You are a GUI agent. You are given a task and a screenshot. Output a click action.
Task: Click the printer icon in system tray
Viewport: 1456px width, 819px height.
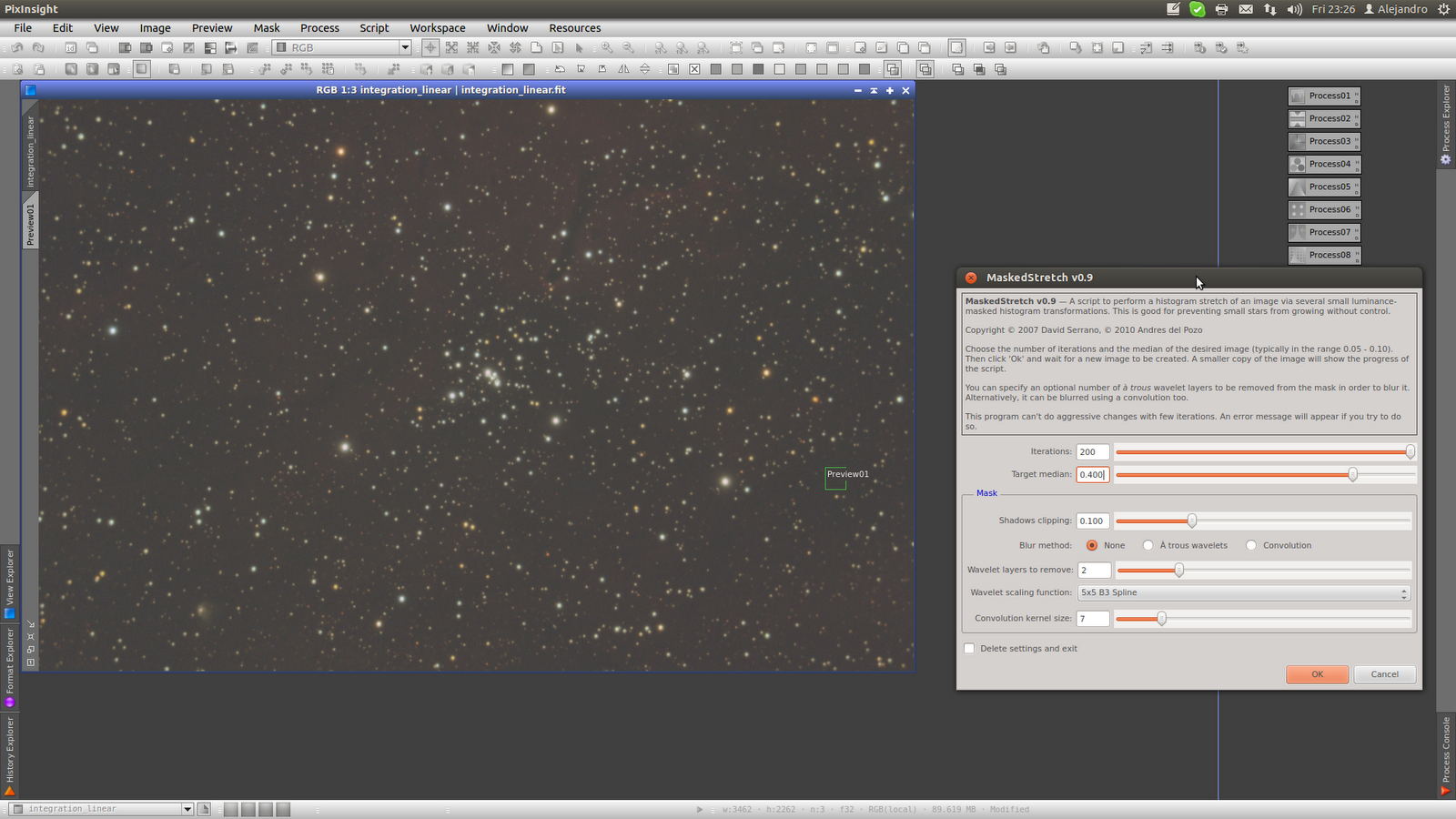tap(1221, 9)
